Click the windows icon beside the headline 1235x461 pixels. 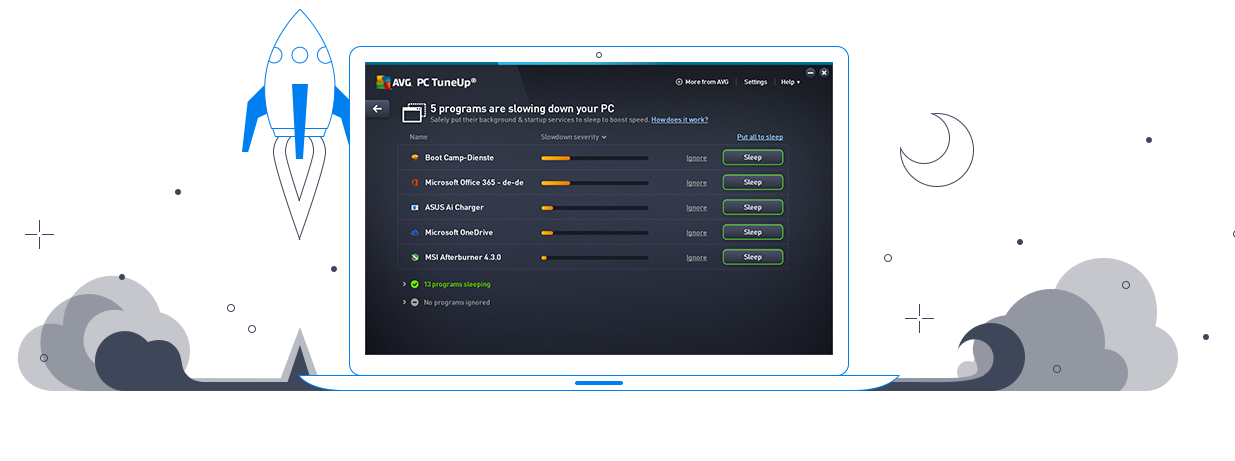pos(413,112)
